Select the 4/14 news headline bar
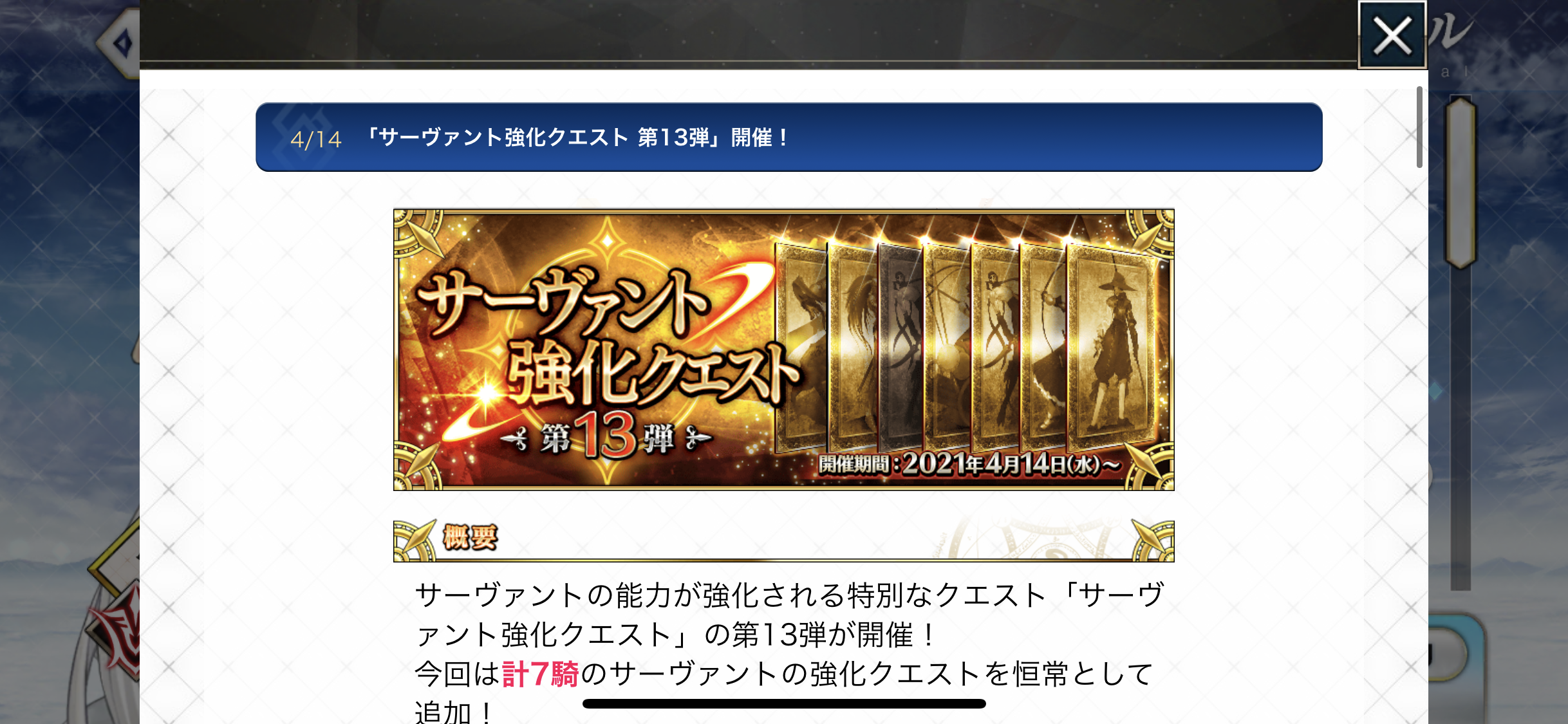The width and height of the screenshot is (1568, 724). pos(789,137)
